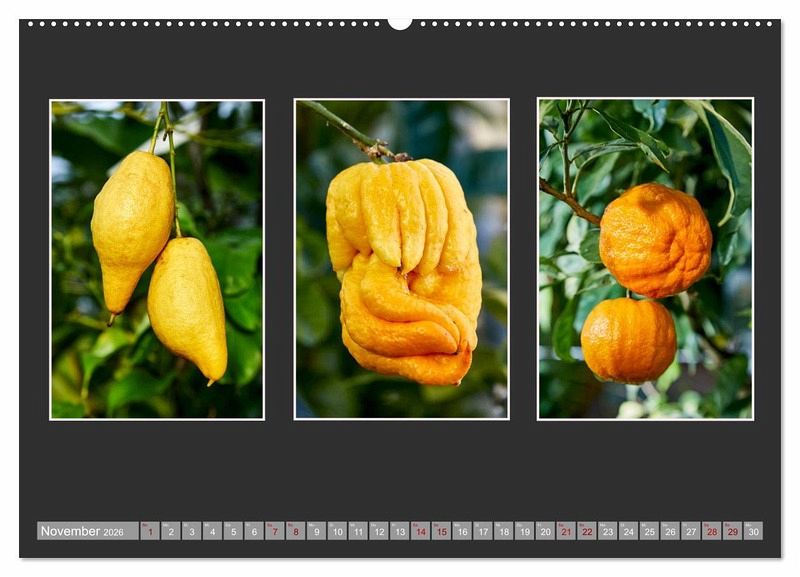
Task: Pick red-marked day 22
Action: [x=587, y=531]
